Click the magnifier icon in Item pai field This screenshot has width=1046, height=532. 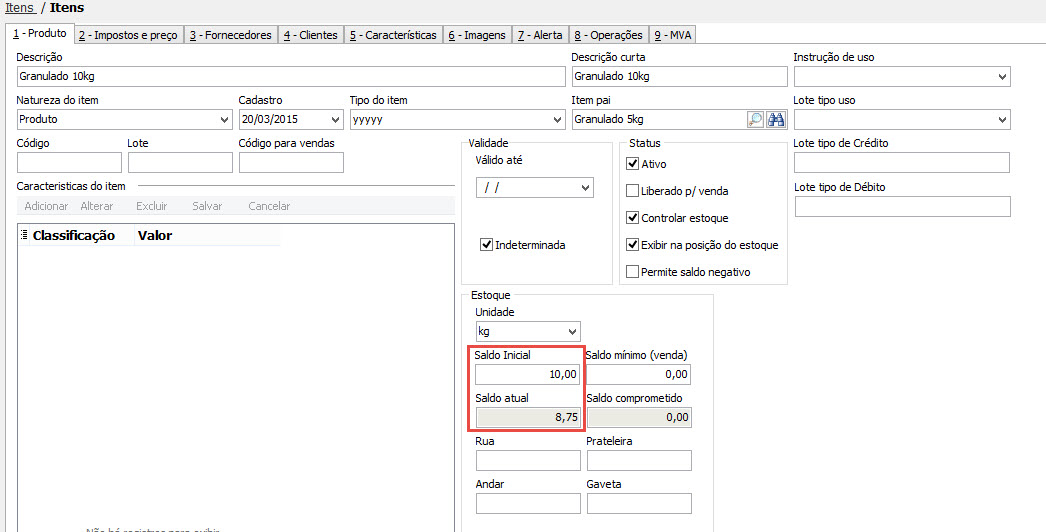point(755,119)
